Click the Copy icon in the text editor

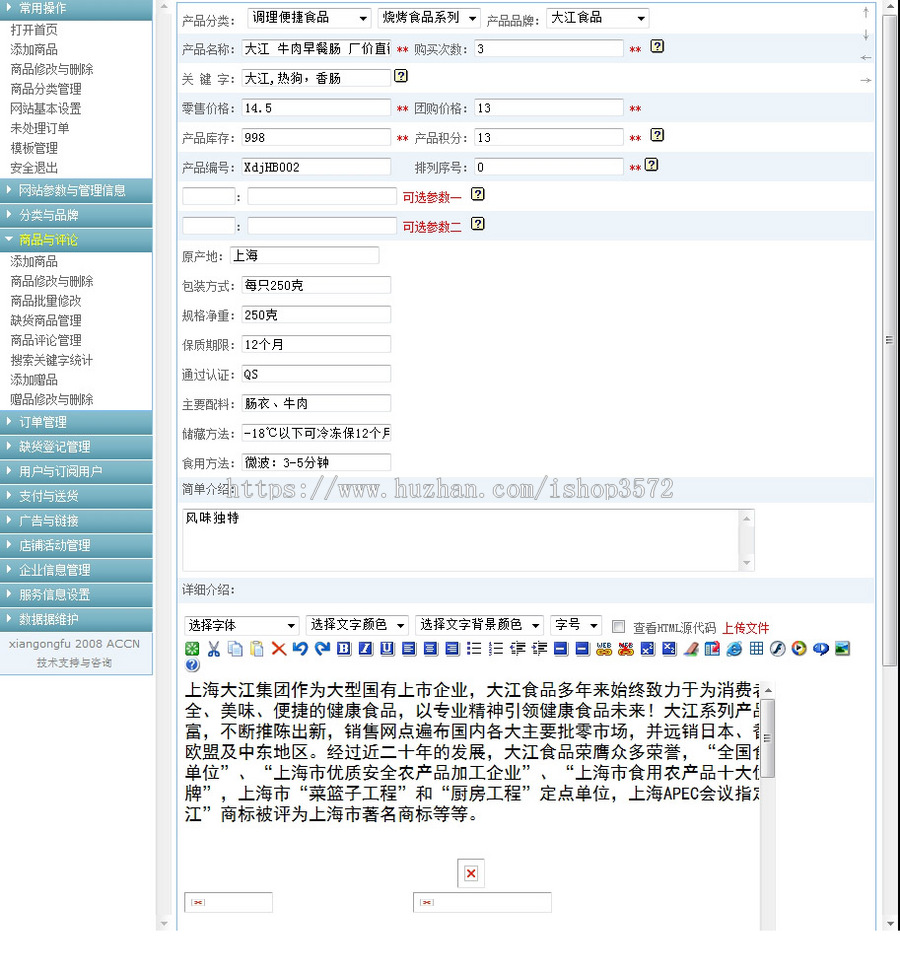237,649
